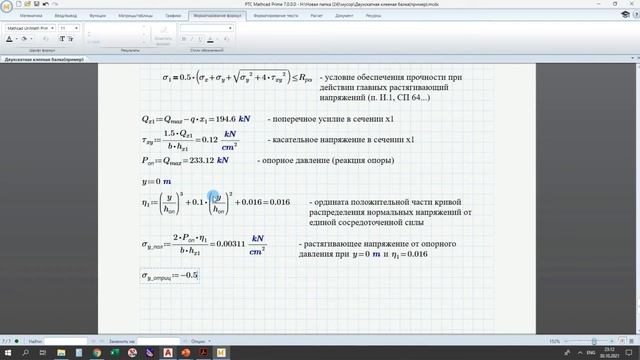Select the Двускатная клееная балка document tab
Viewport: 640px width, 360px height.
44,60
